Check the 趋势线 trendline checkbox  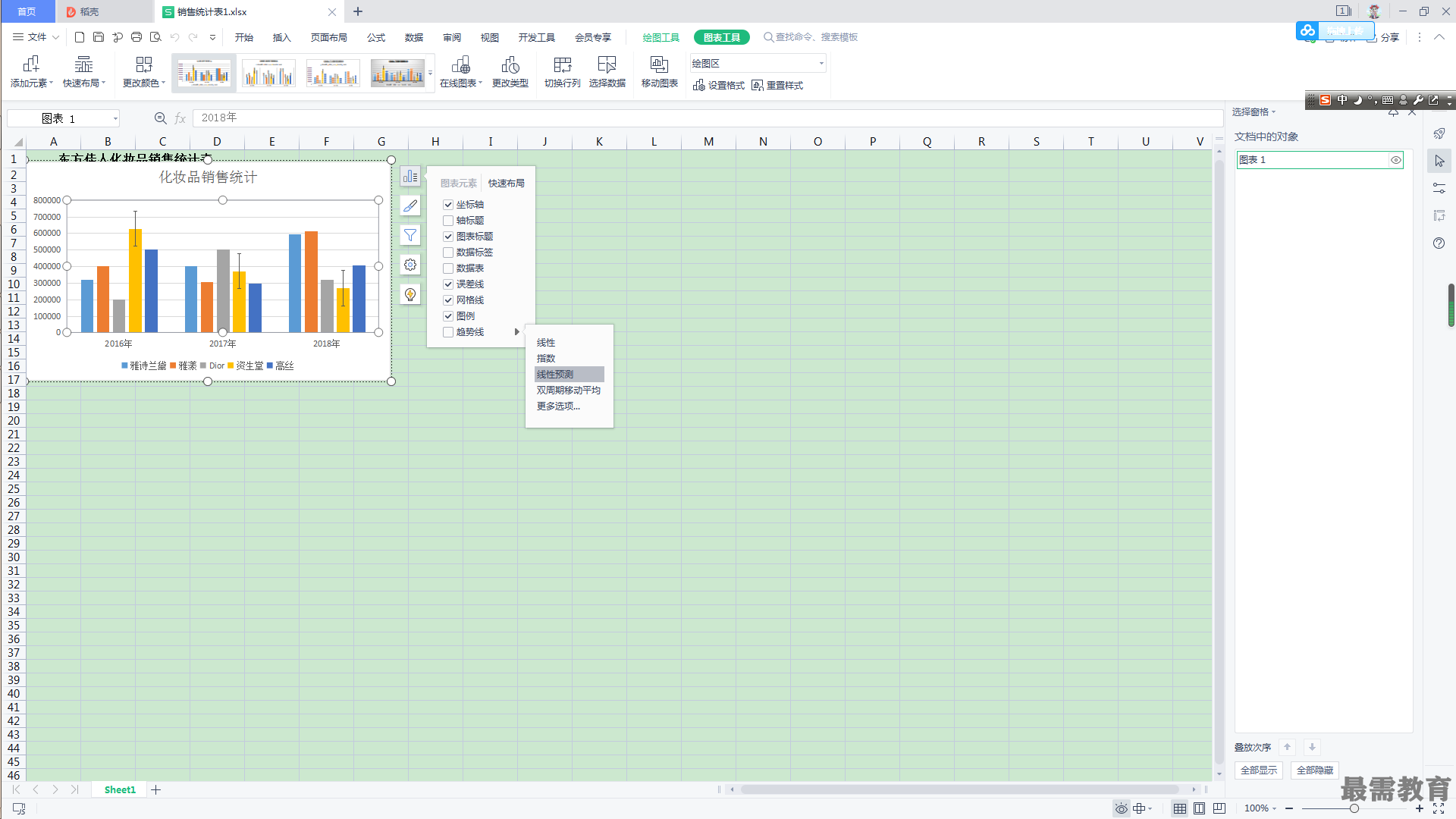point(448,332)
